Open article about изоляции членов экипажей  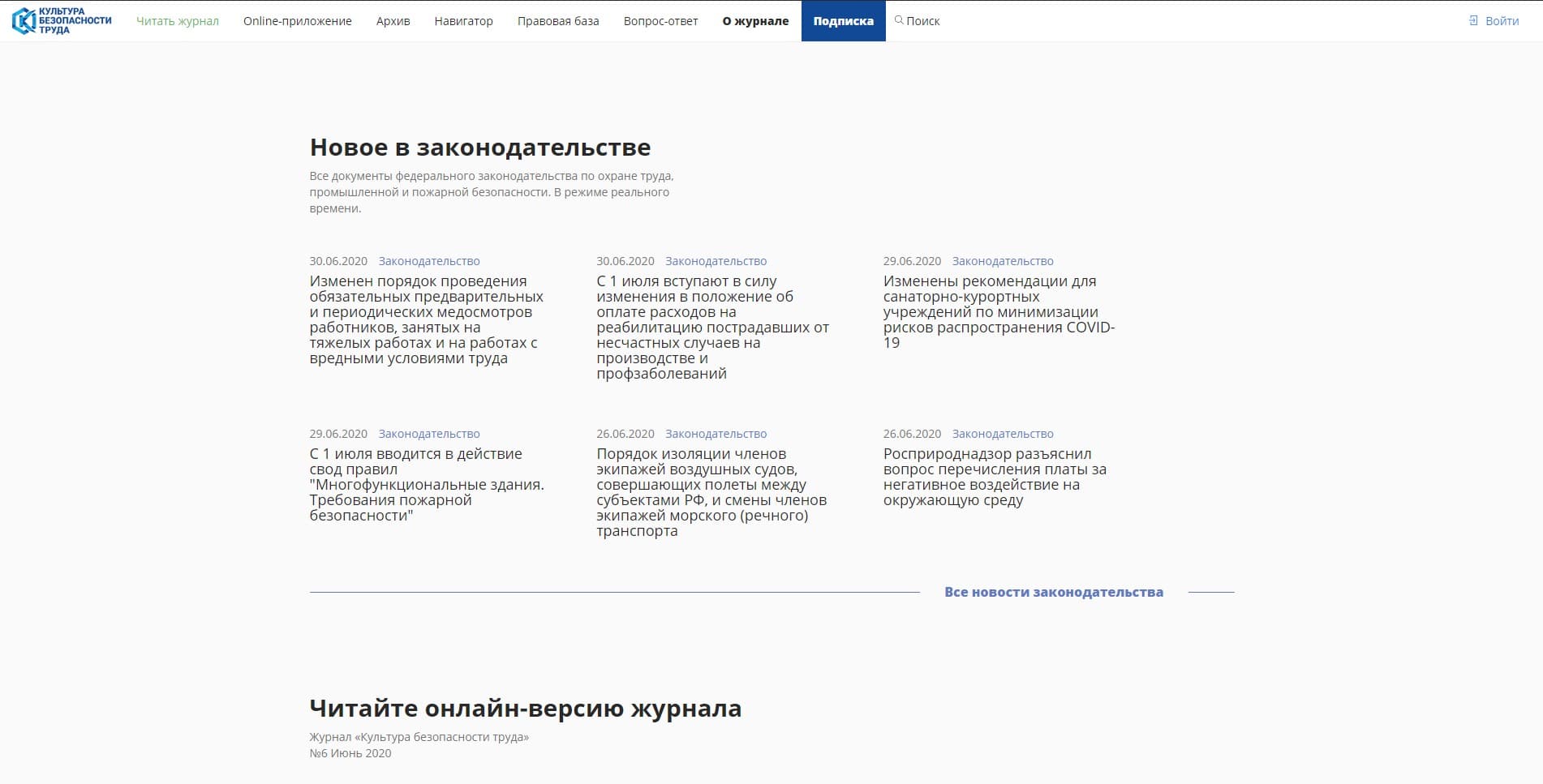coord(711,492)
